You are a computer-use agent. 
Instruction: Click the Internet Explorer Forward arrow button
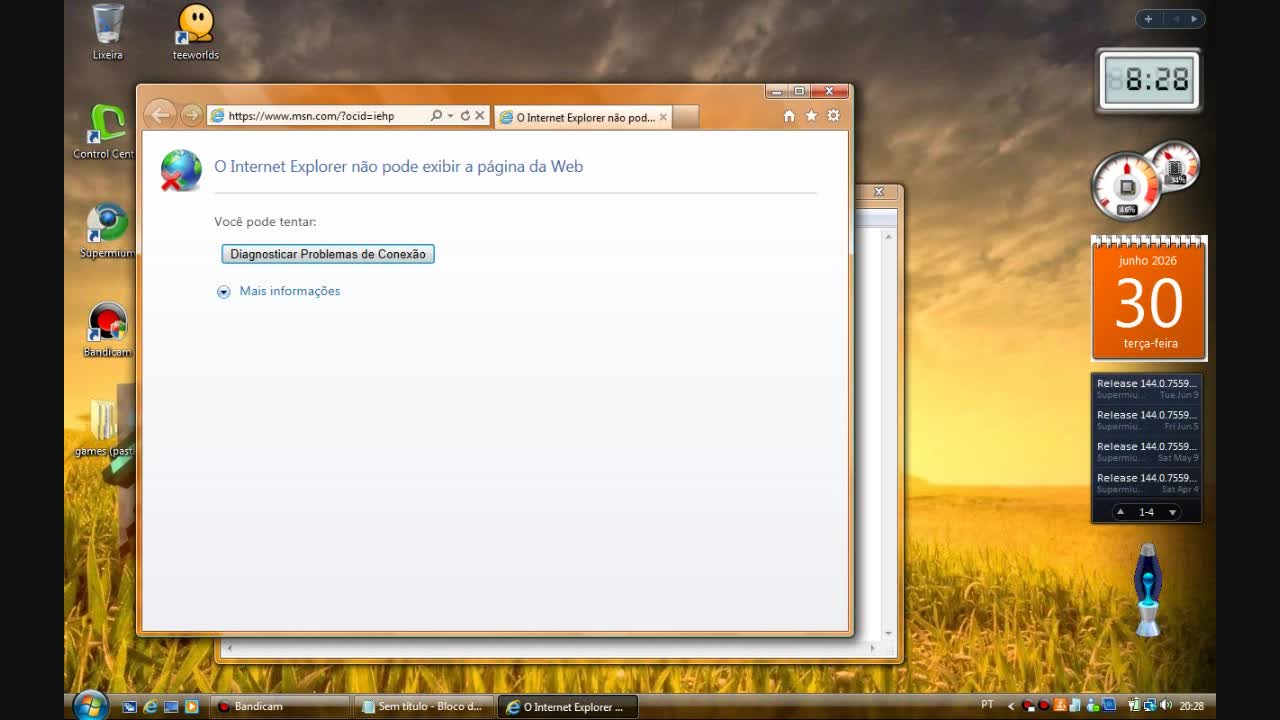coord(191,116)
